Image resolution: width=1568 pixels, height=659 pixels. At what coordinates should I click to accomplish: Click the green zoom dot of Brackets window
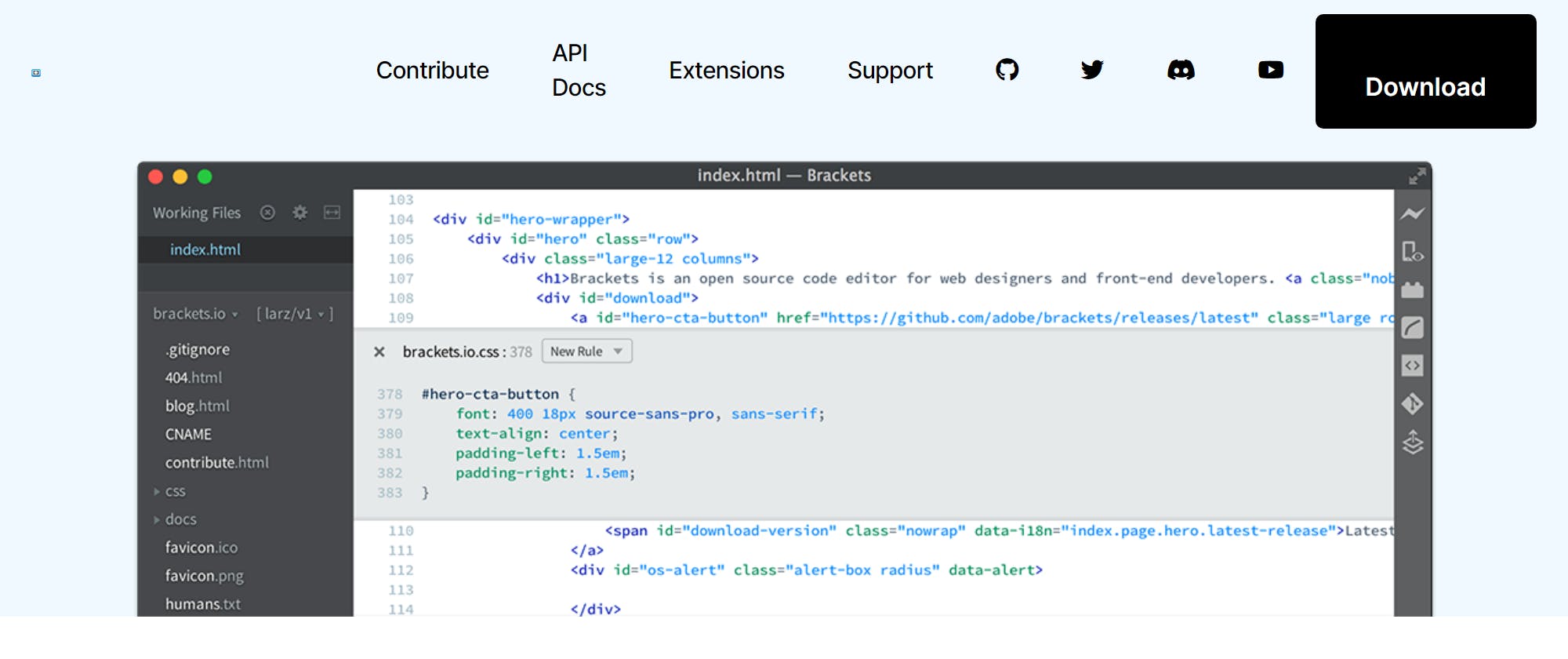[205, 177]
